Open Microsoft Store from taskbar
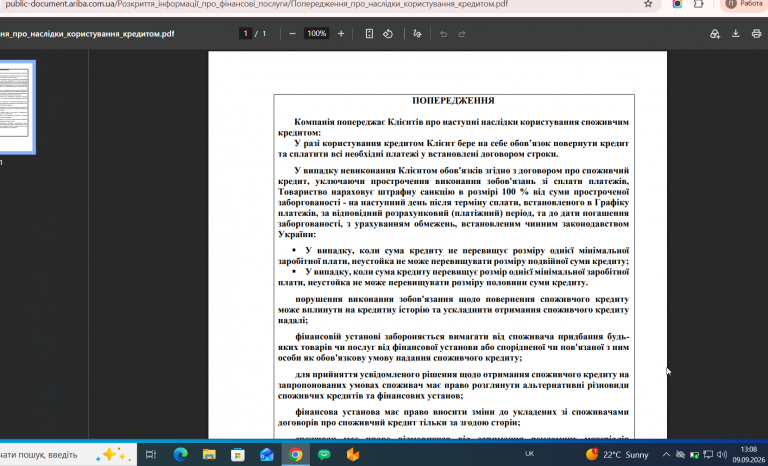This screenshot has width=768, height=466. pyautogui.click(x=238, y=454)
